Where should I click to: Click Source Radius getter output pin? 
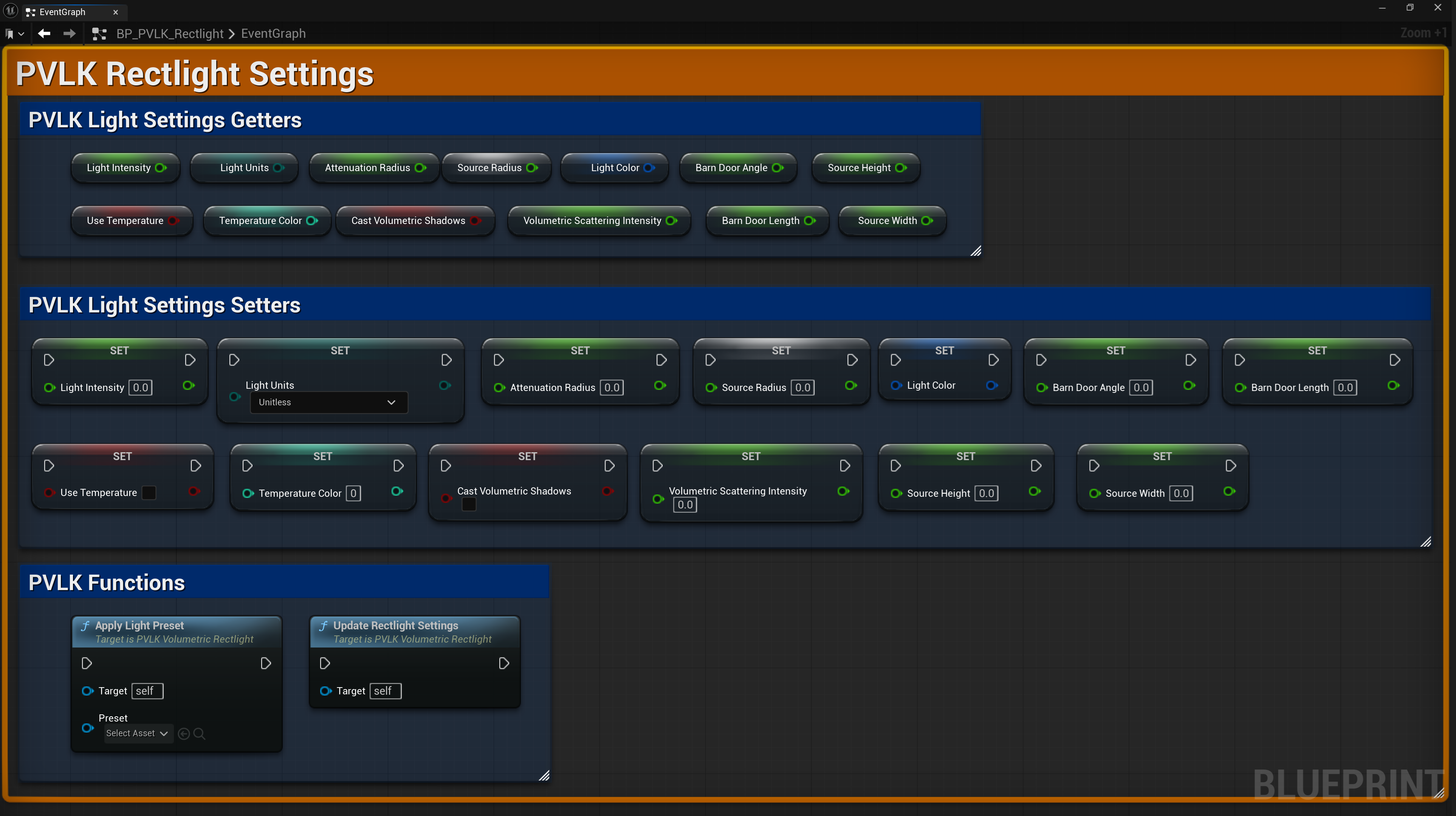[x=532, y=168]
